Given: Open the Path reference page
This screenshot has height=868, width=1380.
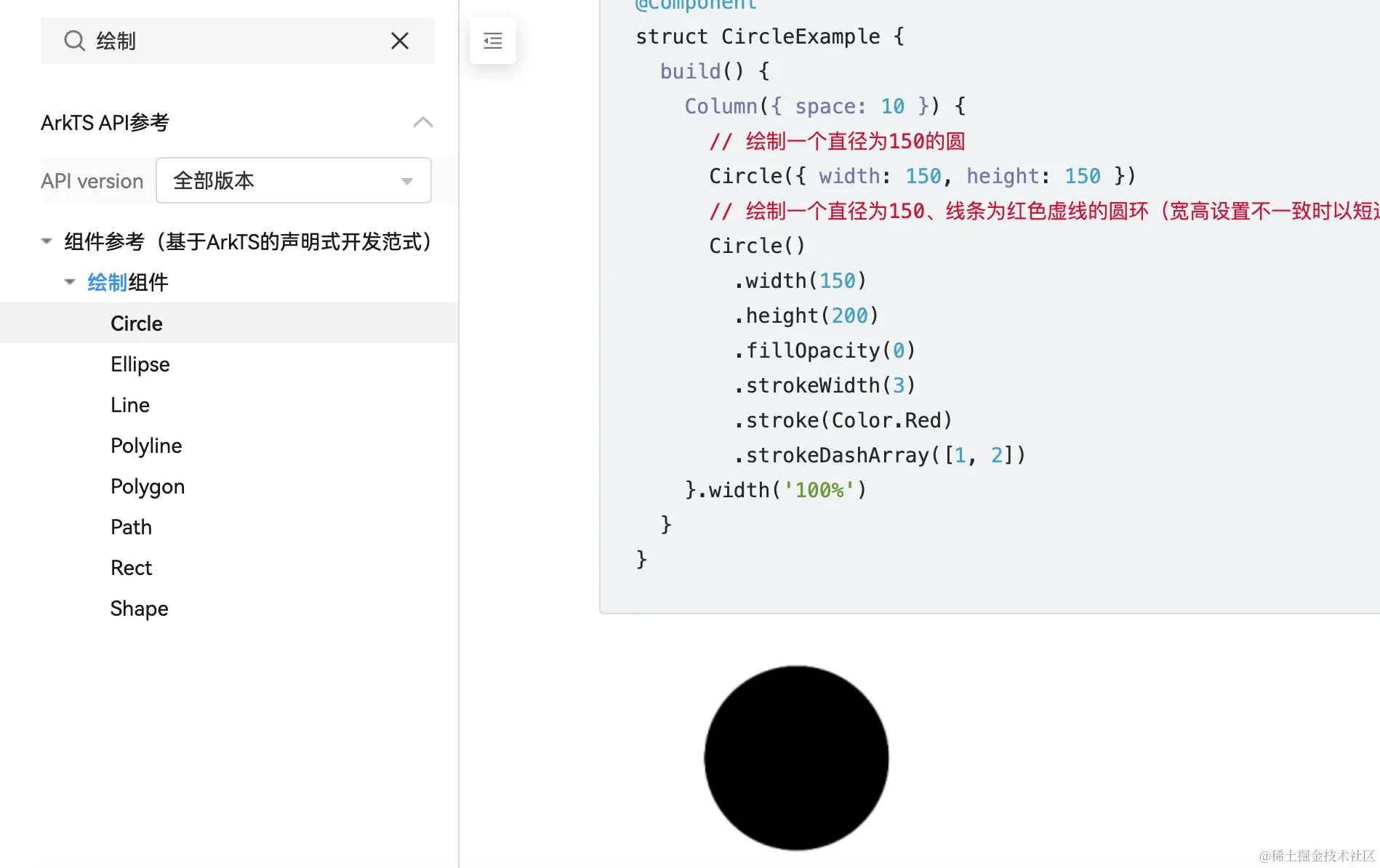Looking at the screenshot, I should tap(132, 527).
